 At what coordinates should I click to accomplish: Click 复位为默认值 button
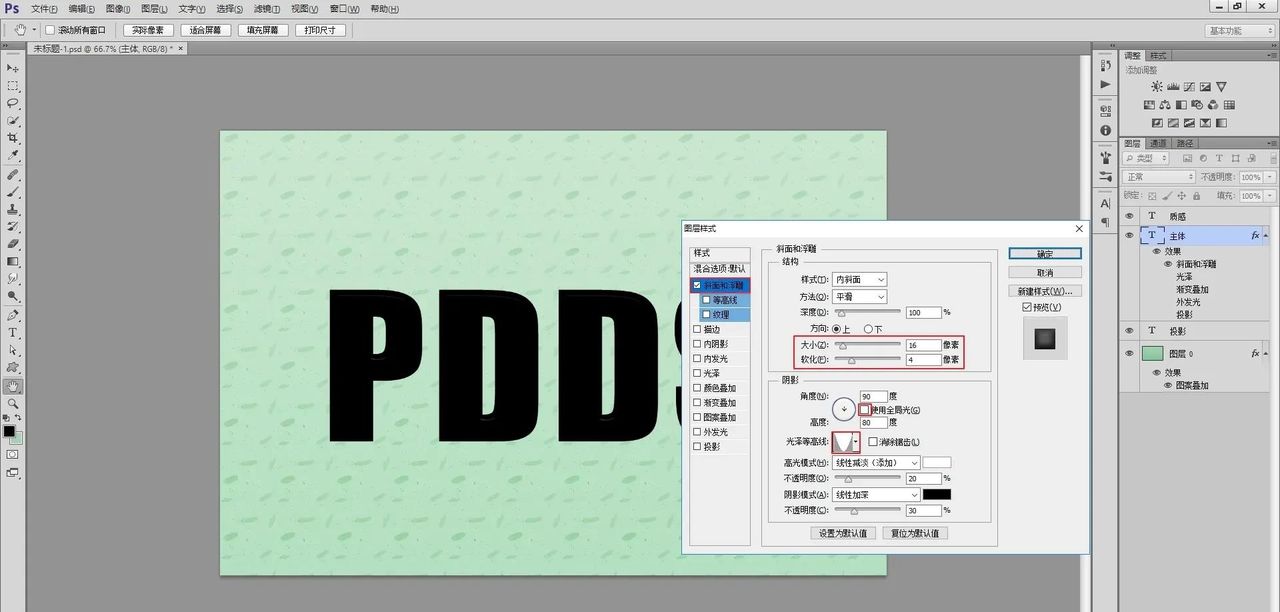tap(914, 534)
